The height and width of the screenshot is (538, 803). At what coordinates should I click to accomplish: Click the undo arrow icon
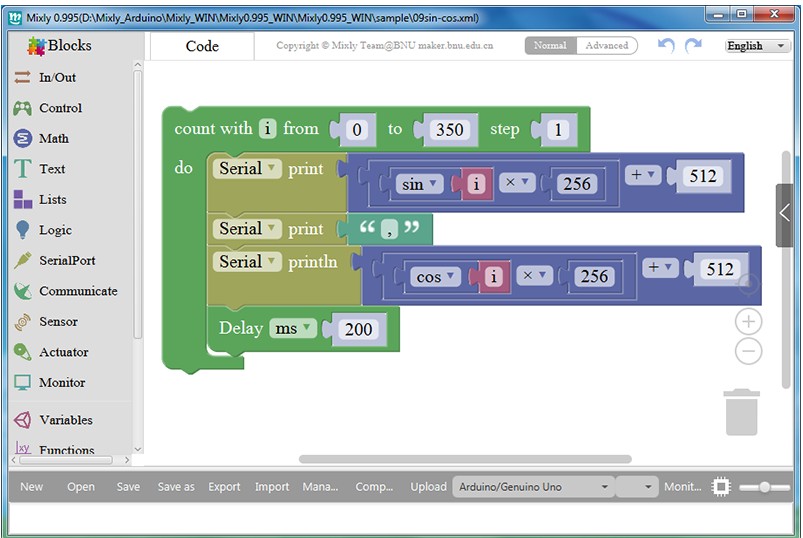coord(666,46)
